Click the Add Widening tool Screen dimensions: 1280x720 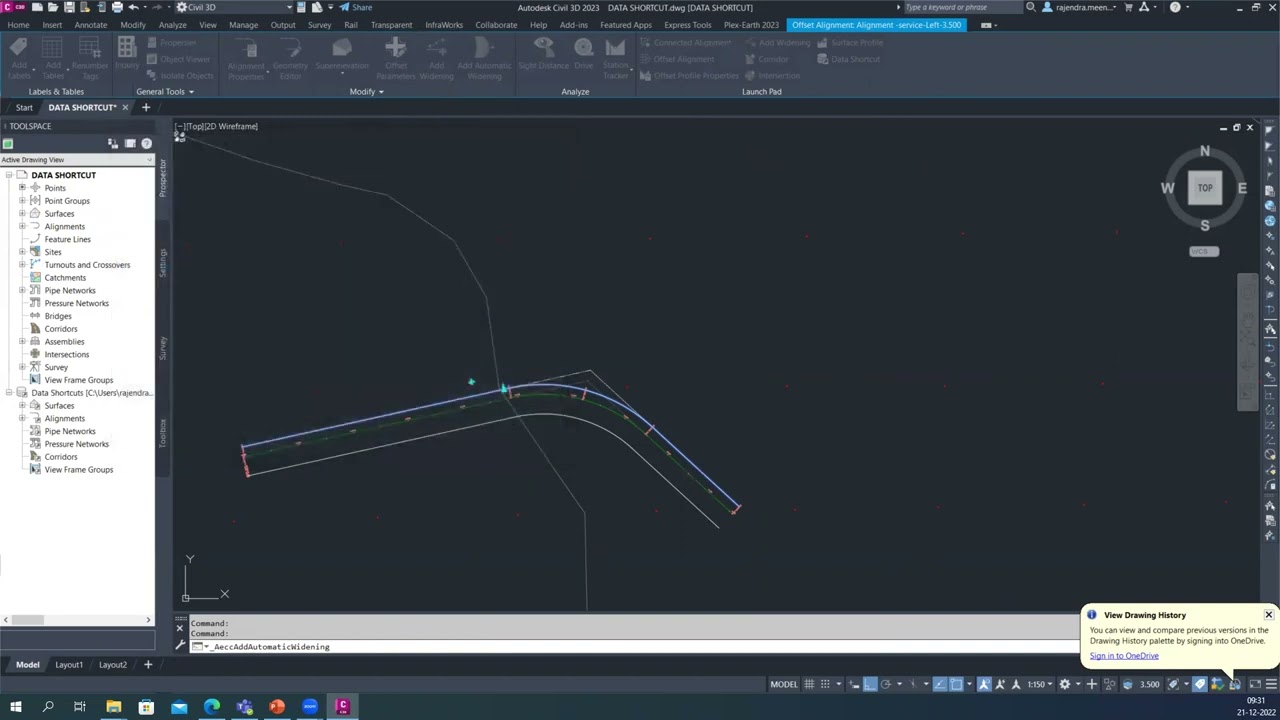pyautogui.click(x=437, y=58)
